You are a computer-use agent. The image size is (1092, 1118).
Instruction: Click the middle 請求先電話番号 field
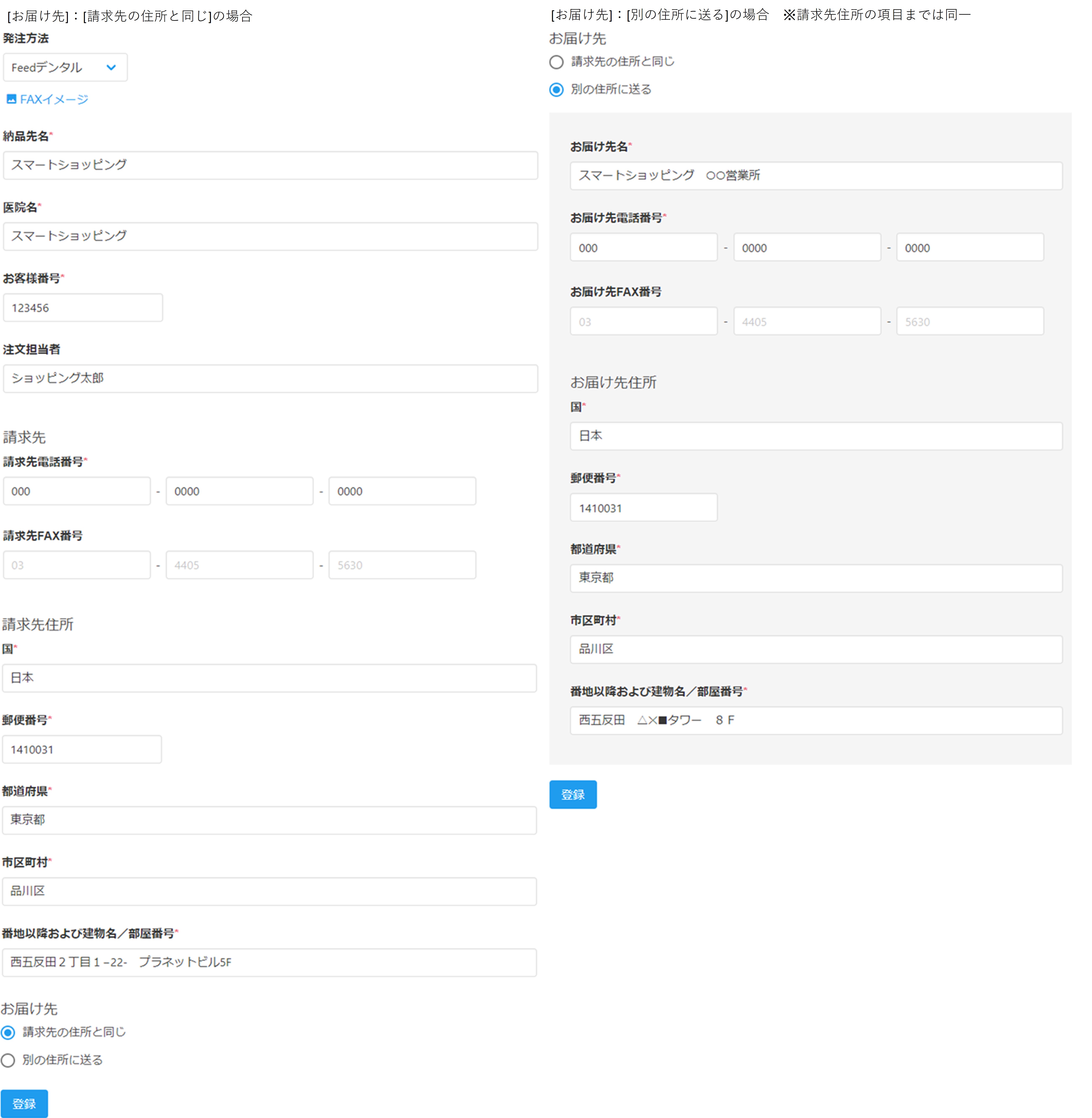click(240, 491)
